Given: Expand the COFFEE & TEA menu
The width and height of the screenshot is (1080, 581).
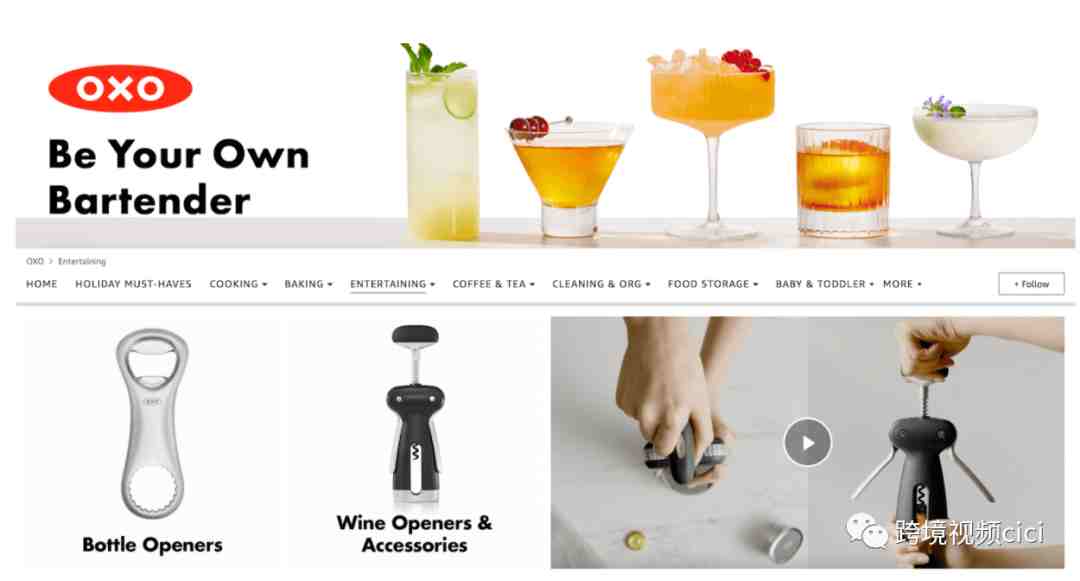Looking at the screenshot, I should [x=493, y=284].
